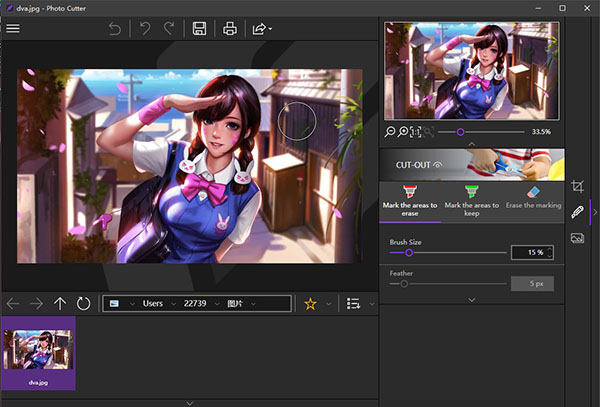Click 22739 in the folder path
The height and width of the screenshot is (407, 600).
195,304
